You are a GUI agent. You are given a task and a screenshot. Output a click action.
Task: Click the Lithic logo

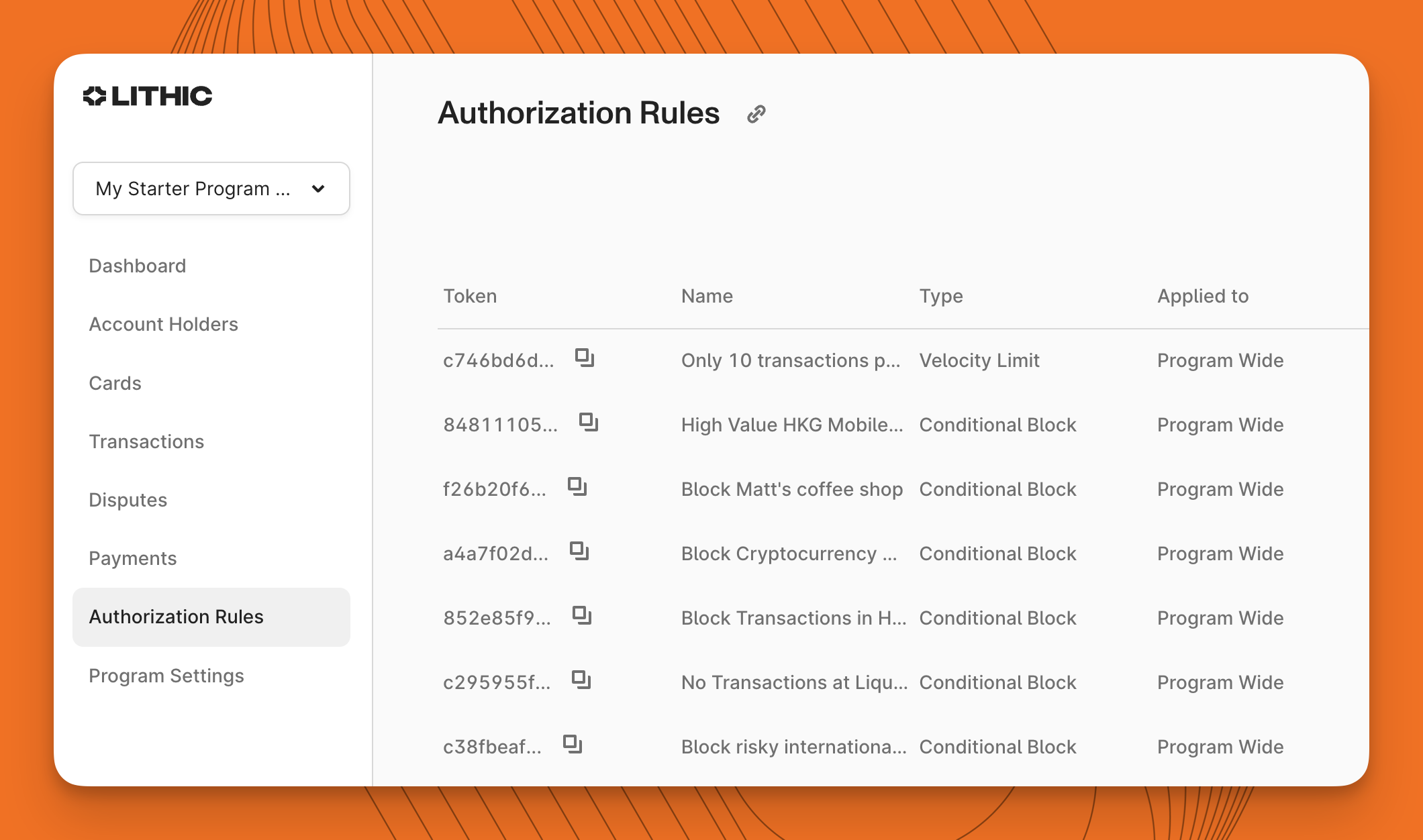click(x=148, y=96)
